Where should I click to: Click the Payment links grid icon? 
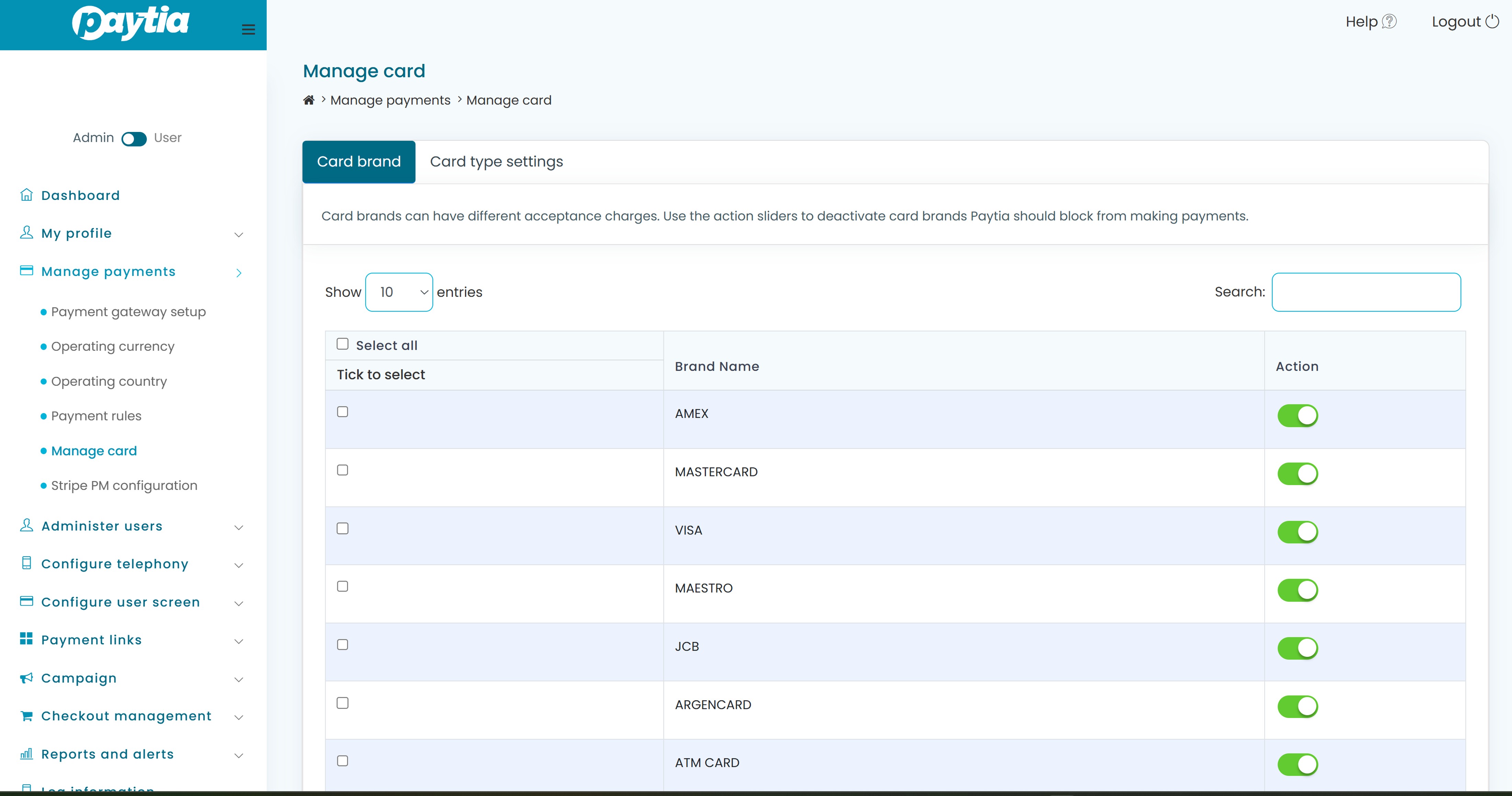click(26, 639)
